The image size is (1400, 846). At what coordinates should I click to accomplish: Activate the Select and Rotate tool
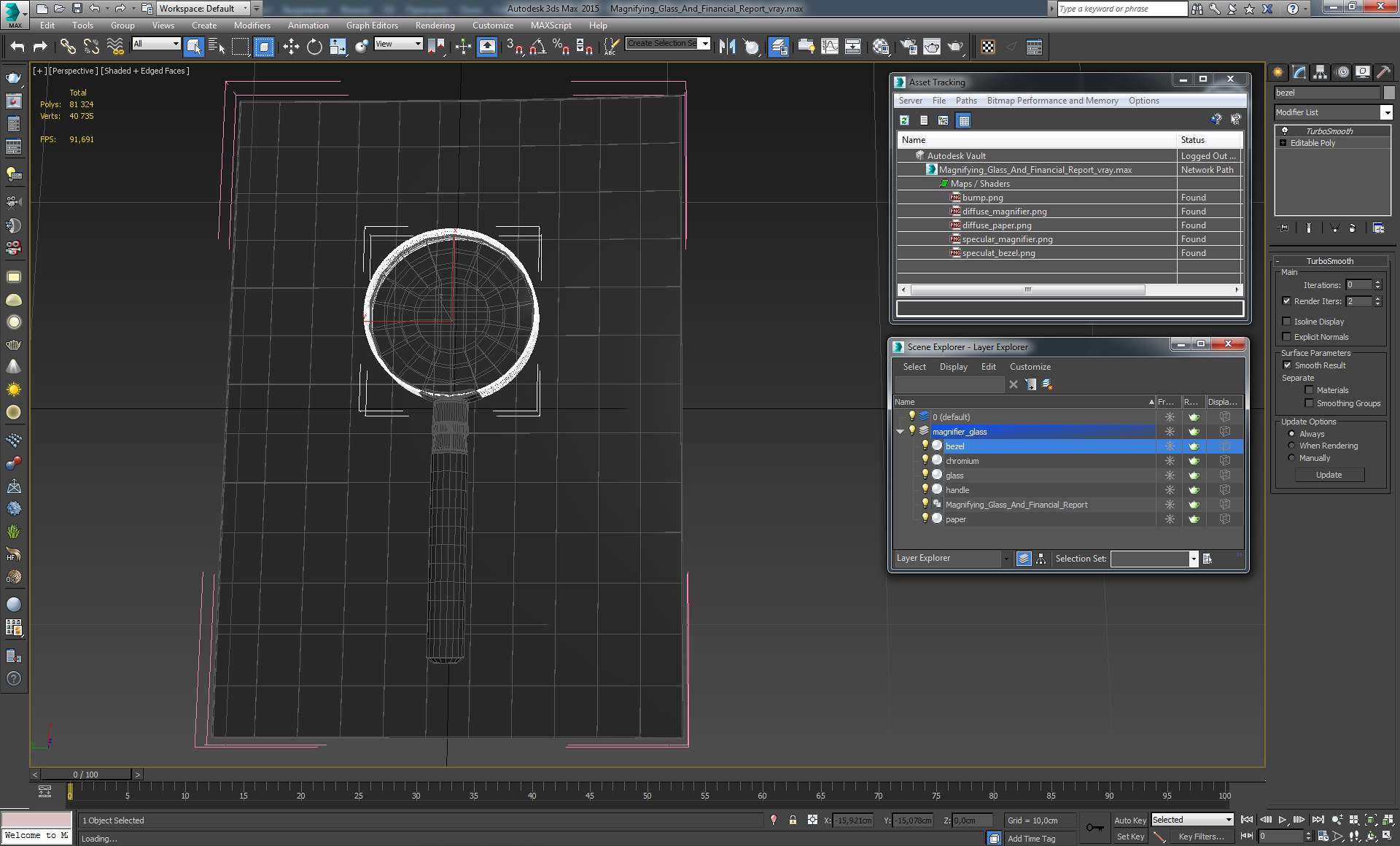pos(314,47)
